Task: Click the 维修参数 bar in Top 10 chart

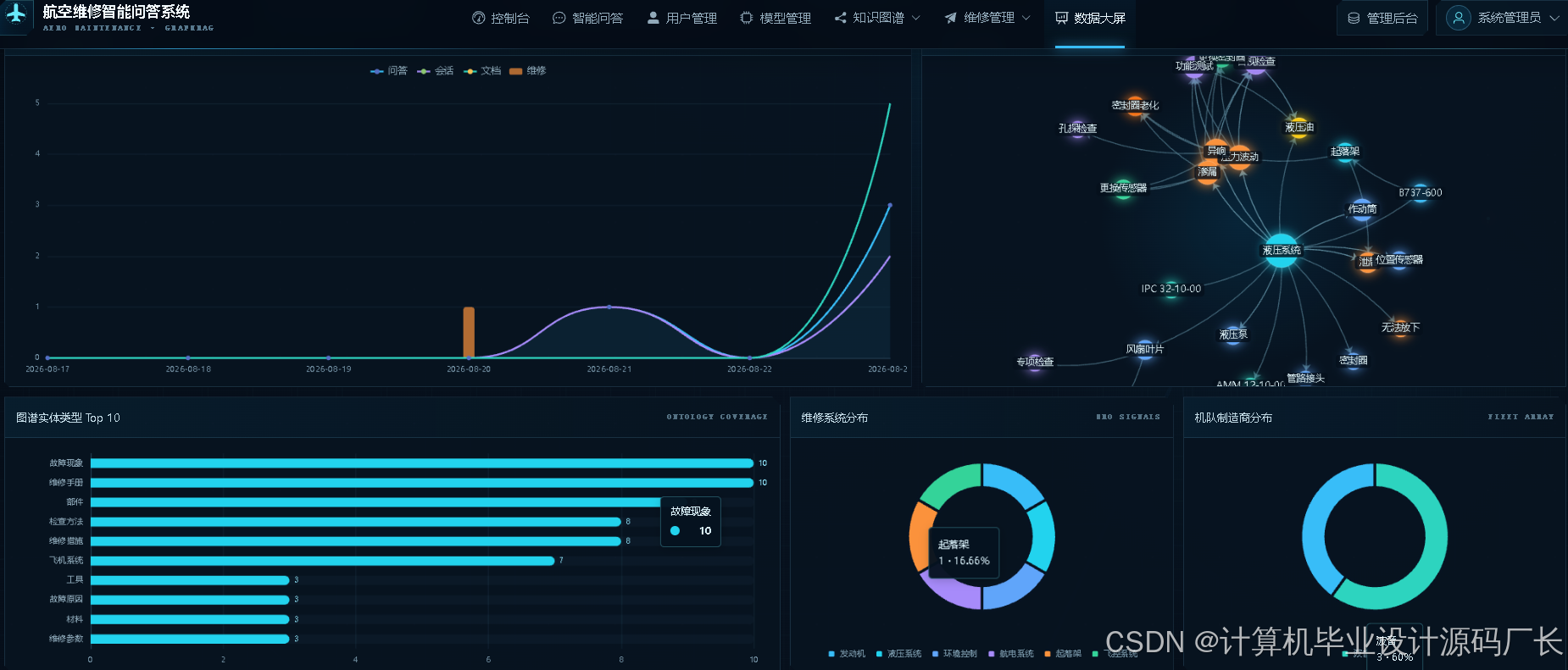Action: point(190,639)
